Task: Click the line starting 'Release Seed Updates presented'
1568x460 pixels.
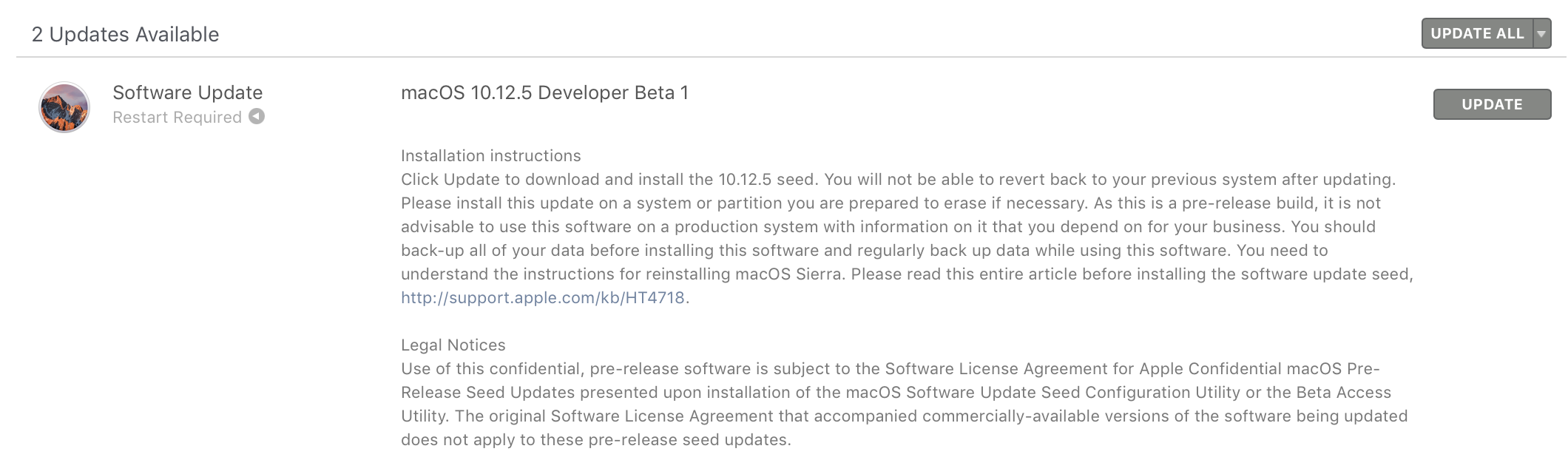Action: click(896, 393)
